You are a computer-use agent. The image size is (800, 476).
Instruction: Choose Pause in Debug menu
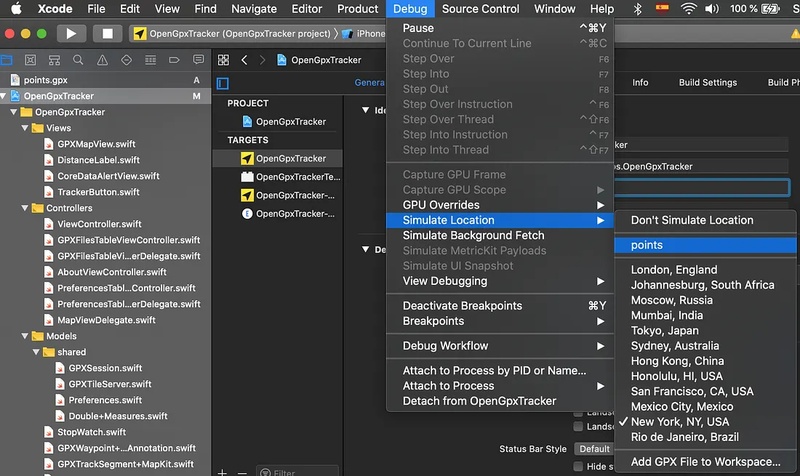point(499,28)
